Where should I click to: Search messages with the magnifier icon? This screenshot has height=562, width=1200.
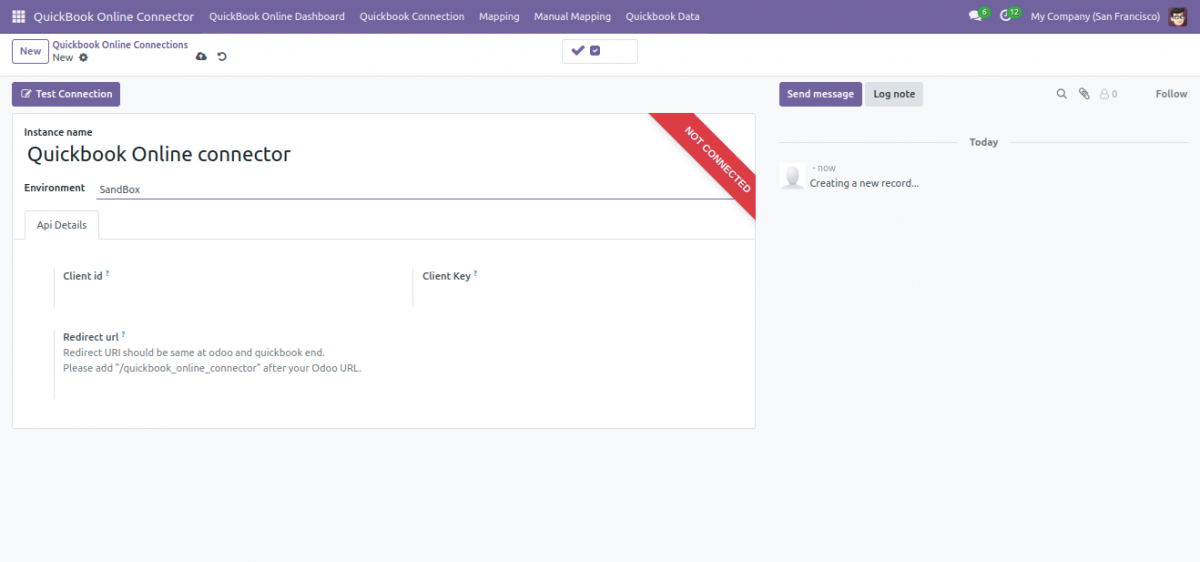point(1062,94)
